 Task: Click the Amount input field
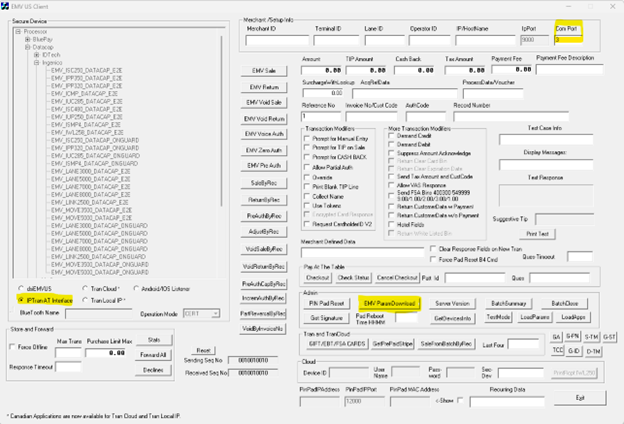click(322, 70)
